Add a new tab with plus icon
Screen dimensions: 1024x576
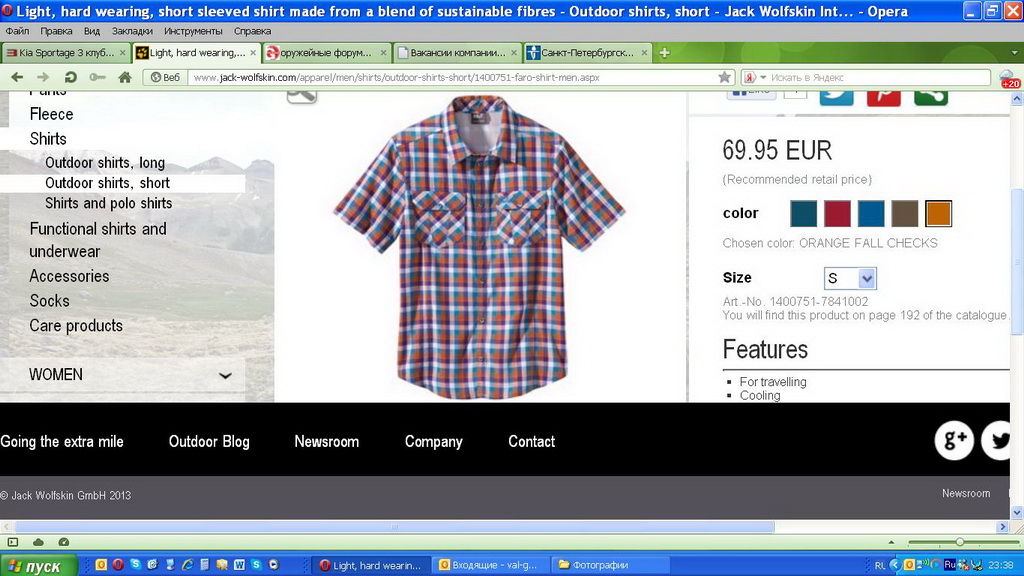(664, 53)
